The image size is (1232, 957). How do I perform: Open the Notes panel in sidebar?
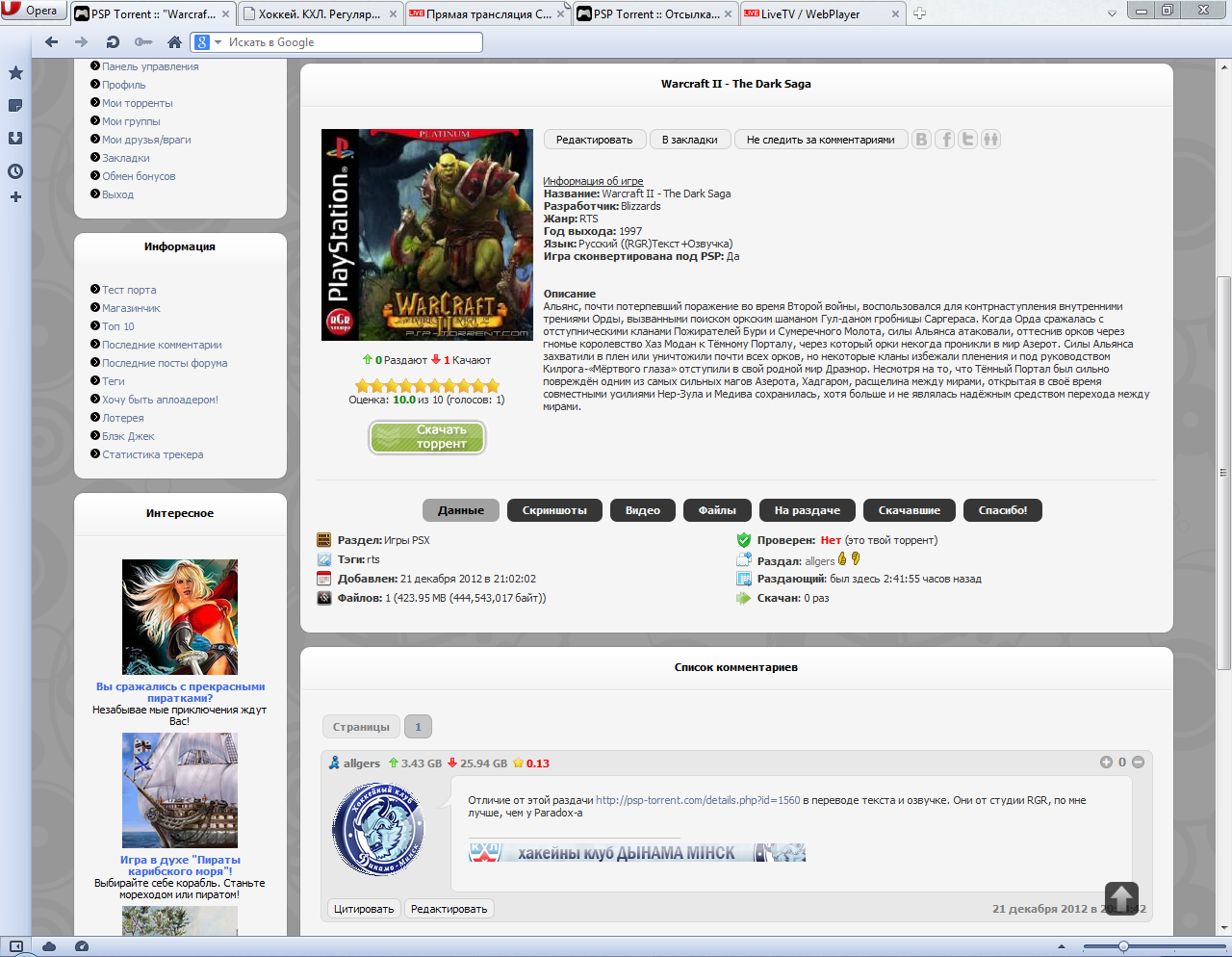click(x=15, y=106)
